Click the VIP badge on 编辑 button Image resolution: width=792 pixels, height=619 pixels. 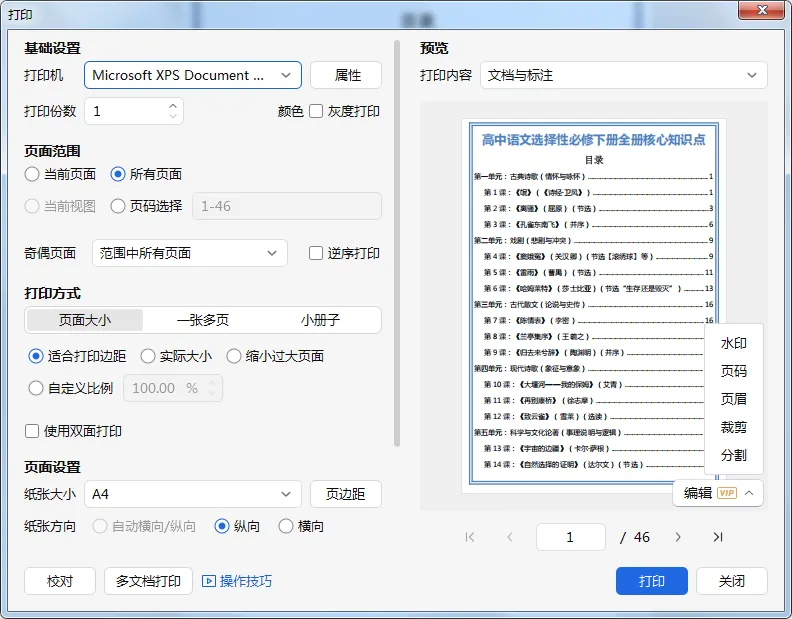click(727, 493)
